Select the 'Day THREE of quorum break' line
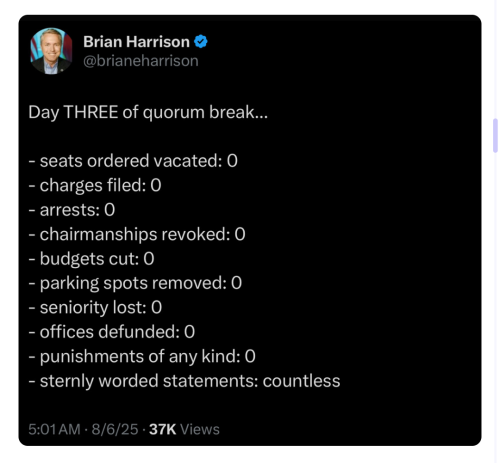The image size is (500, 463). pyautogui.click(x=148, y=112)
